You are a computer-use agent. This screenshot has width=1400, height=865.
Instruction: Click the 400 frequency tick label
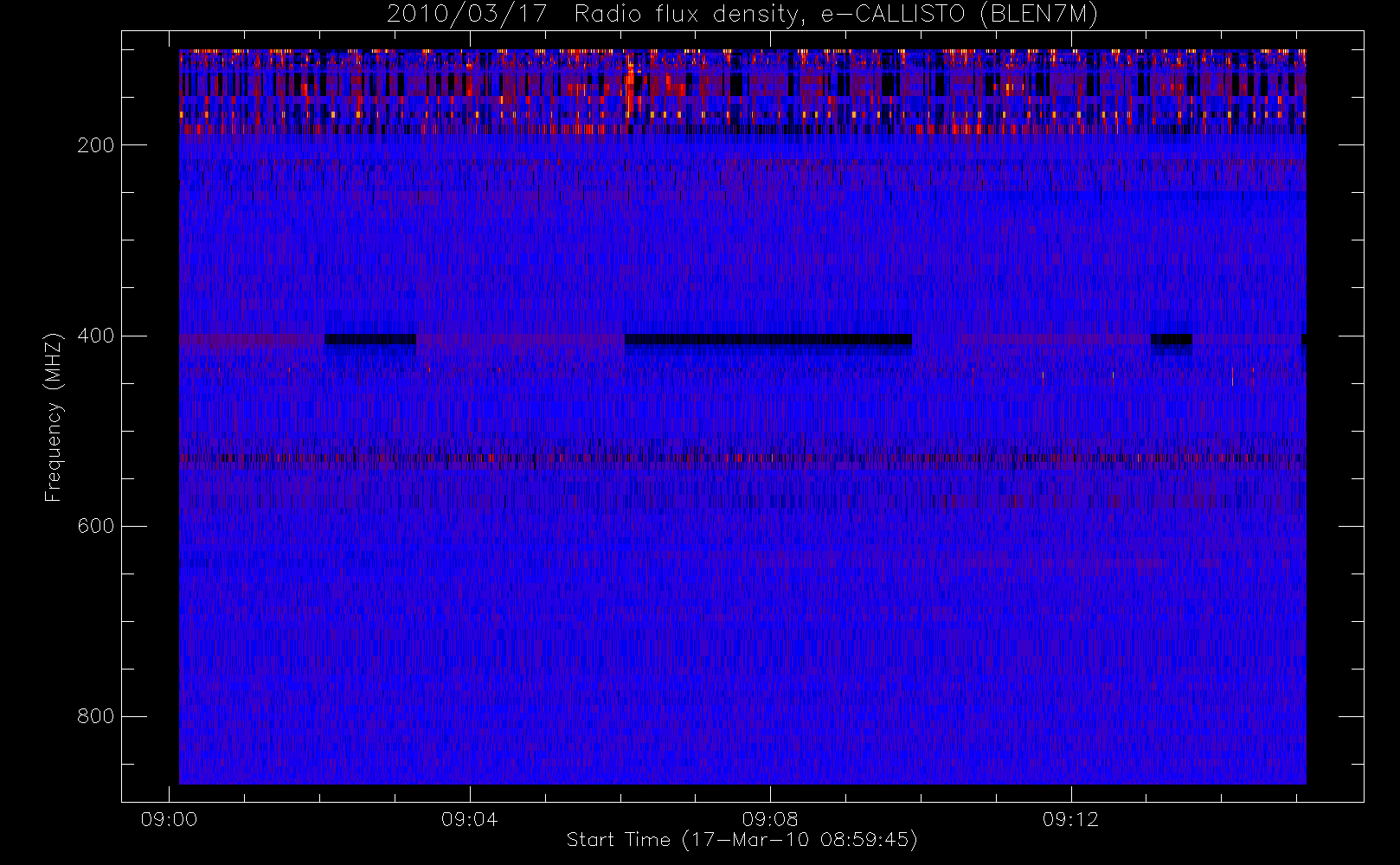point(95,336)
